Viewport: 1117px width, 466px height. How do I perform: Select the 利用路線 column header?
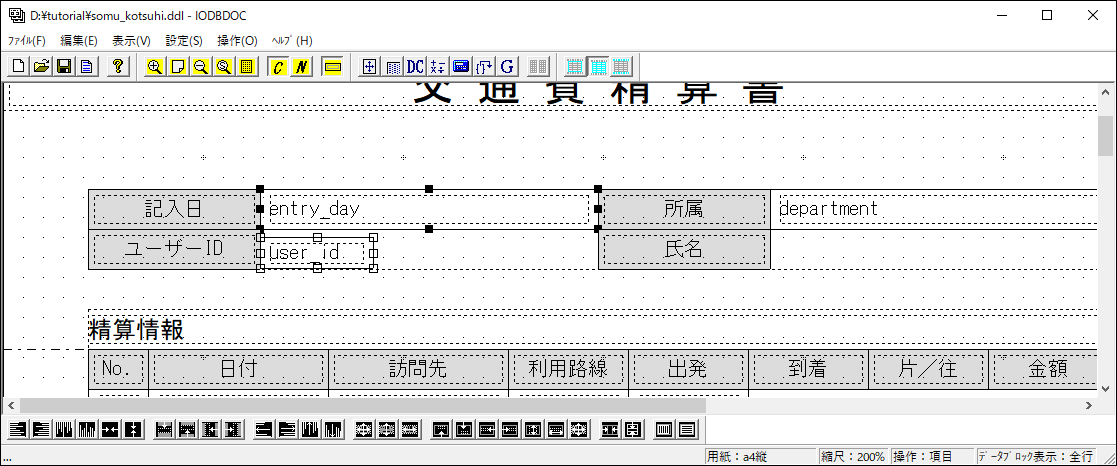point(568,368)
